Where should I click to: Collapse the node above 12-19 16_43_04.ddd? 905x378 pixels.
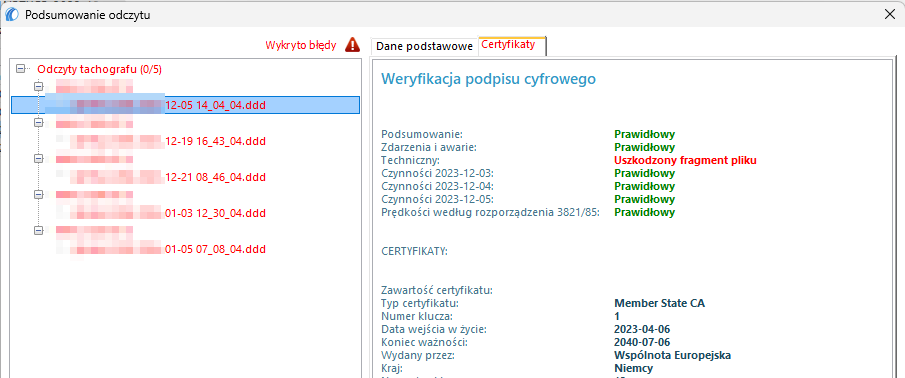click(39, 122)
